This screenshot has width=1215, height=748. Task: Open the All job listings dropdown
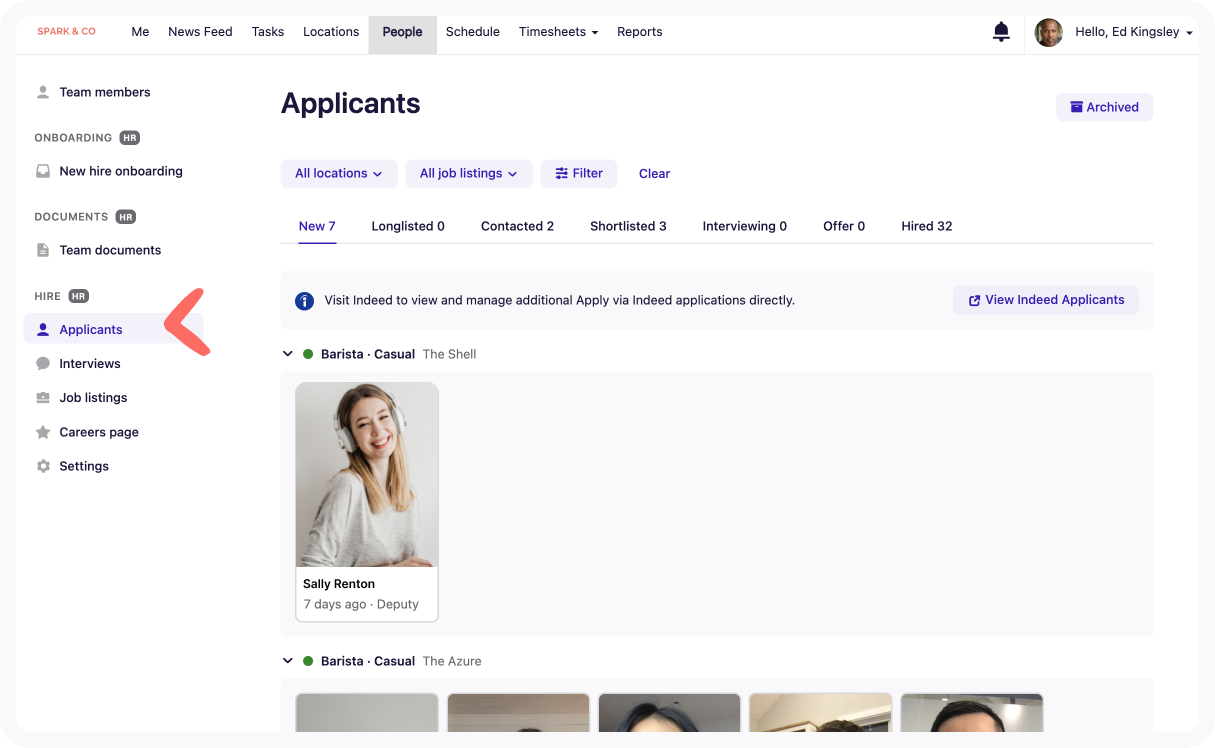(468, 174)
